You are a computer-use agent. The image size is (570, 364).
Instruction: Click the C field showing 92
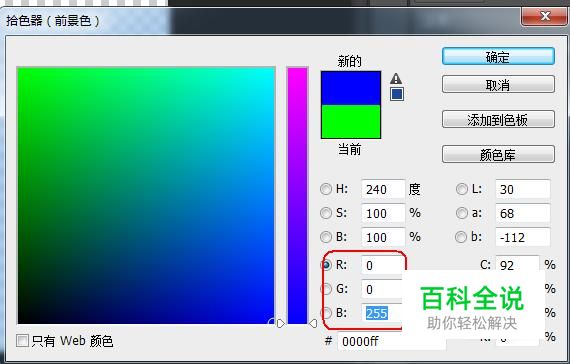tap(518, 264)
